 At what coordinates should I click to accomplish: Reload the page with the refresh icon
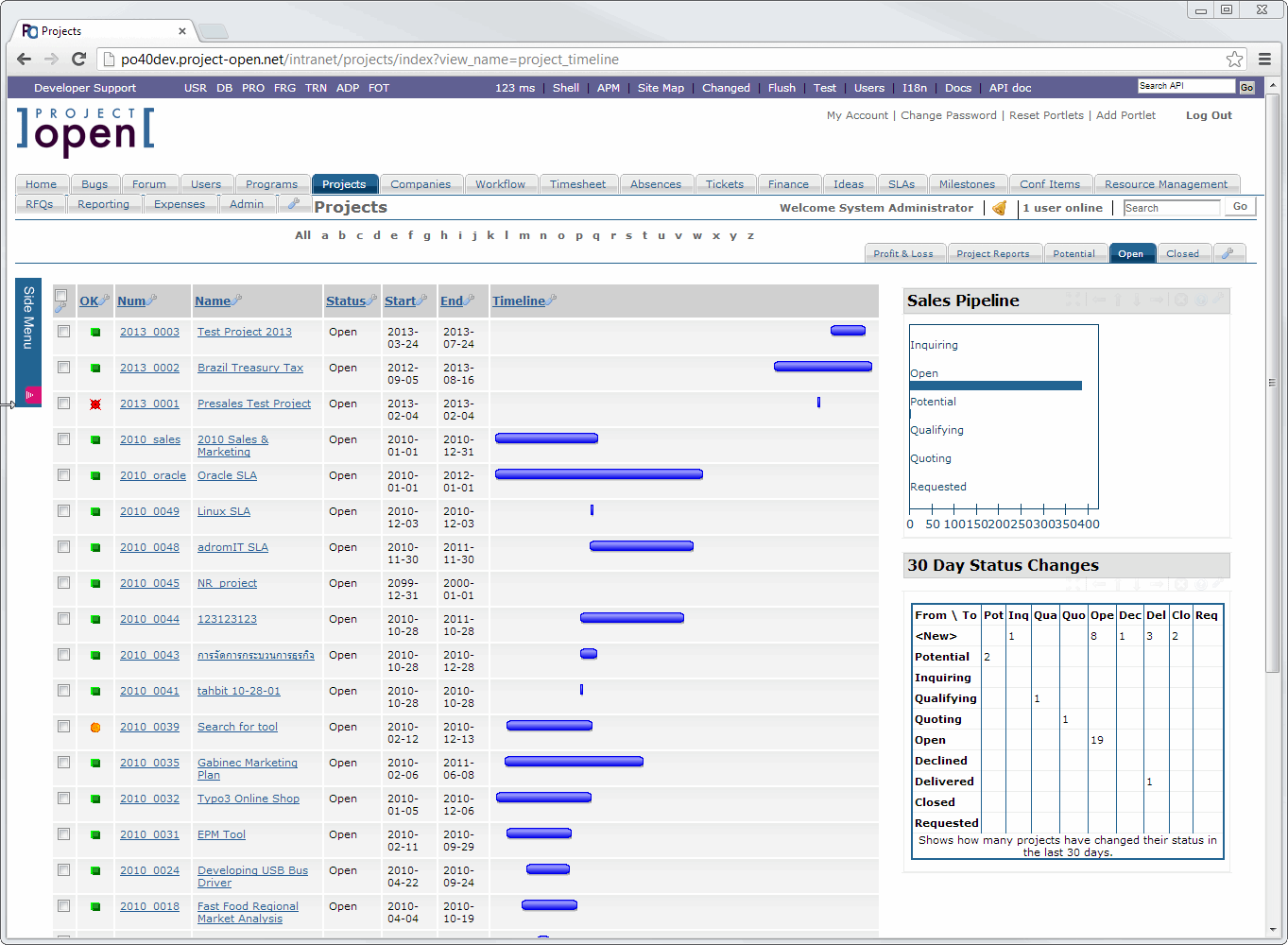pyautogui.click(x=79, y=60)
